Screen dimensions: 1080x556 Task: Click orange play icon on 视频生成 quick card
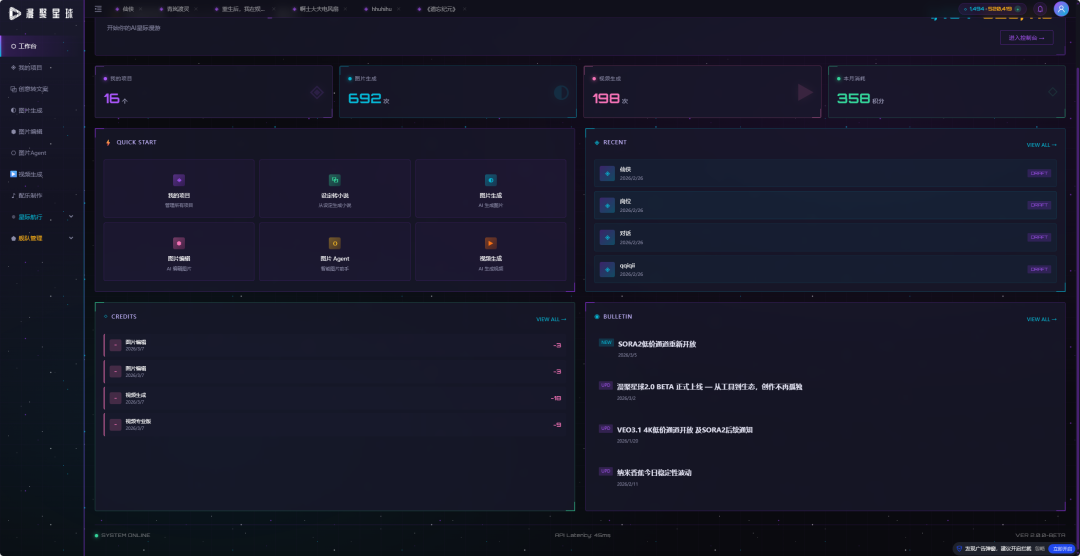click(x=490, y=243)
